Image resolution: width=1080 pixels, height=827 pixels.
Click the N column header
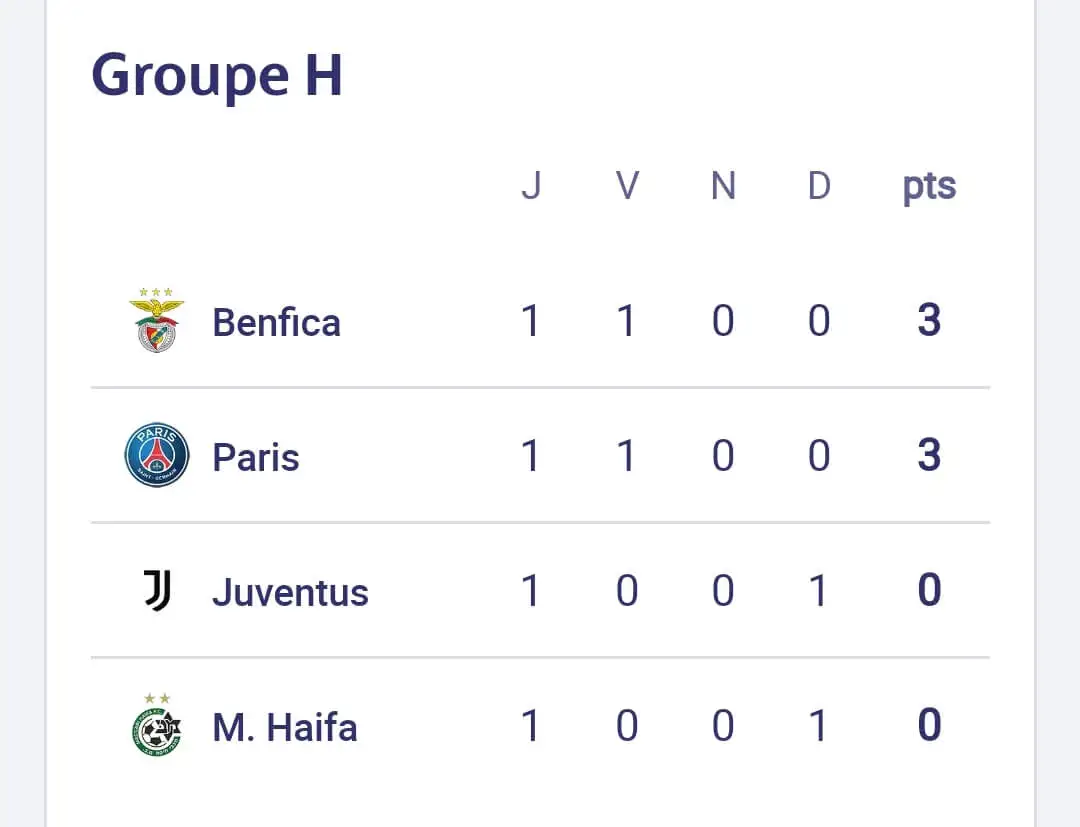(x=723, y=186)
